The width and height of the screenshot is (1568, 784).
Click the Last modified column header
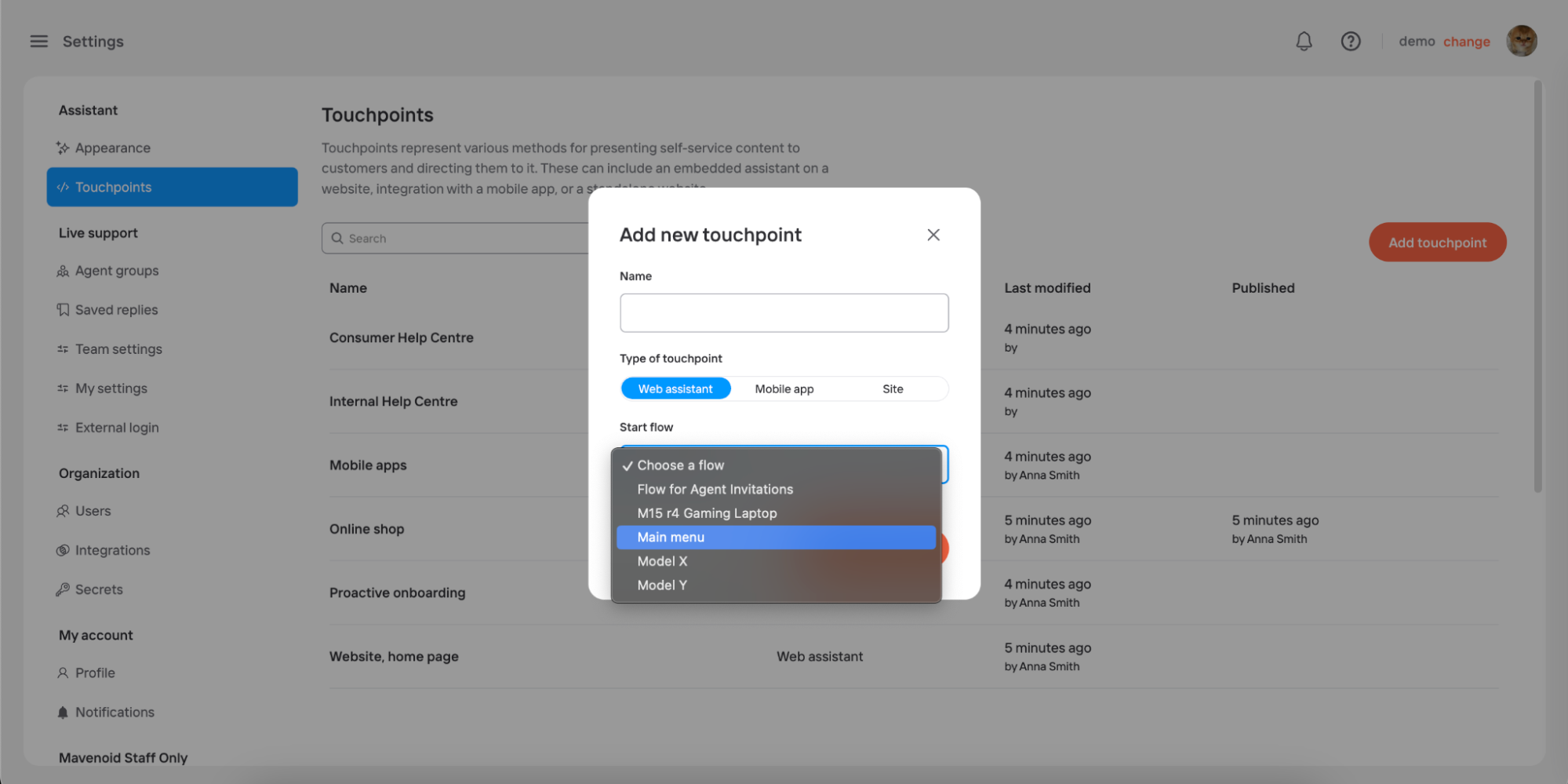1047,288
